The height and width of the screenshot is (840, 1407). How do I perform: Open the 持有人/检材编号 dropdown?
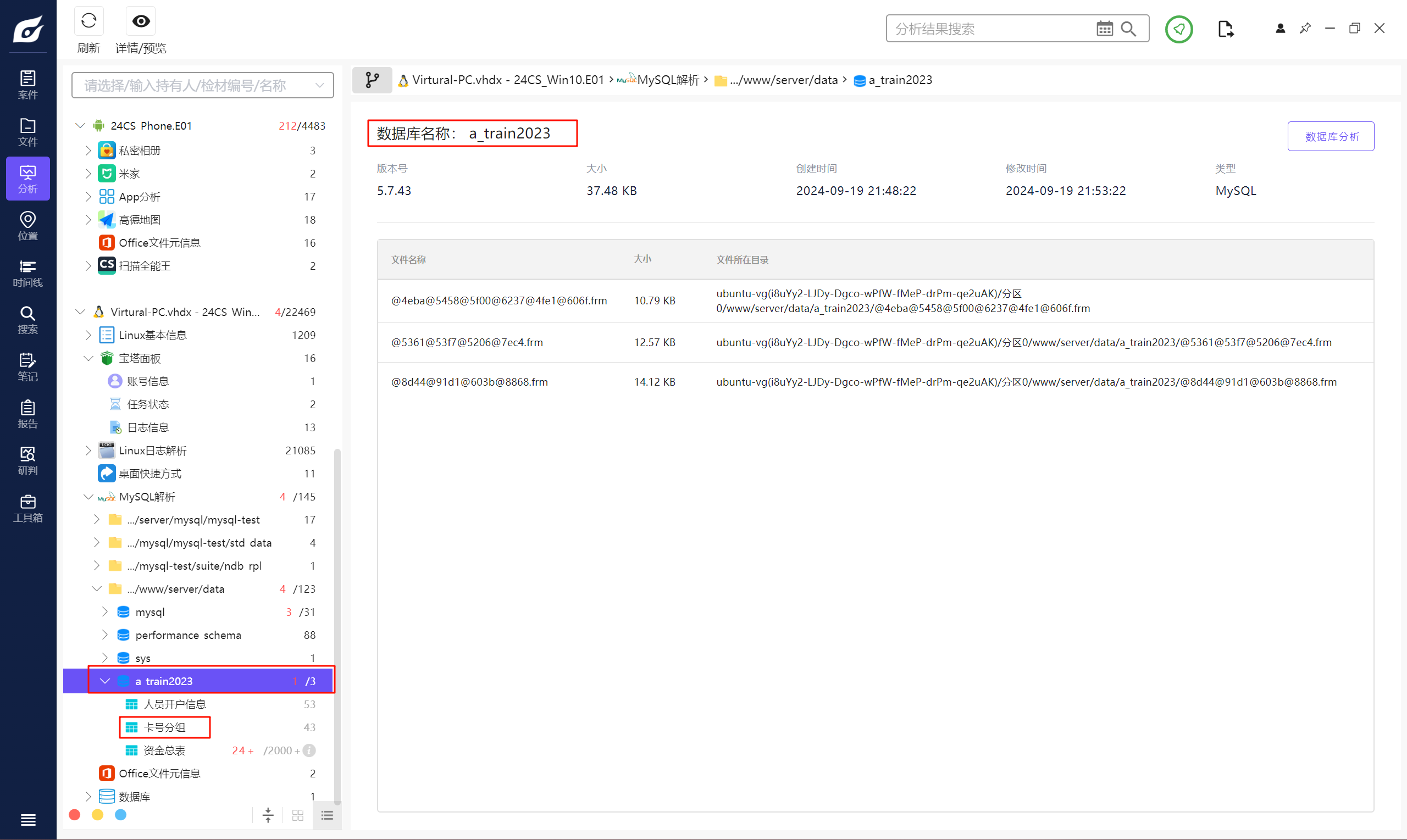point(203,85)
